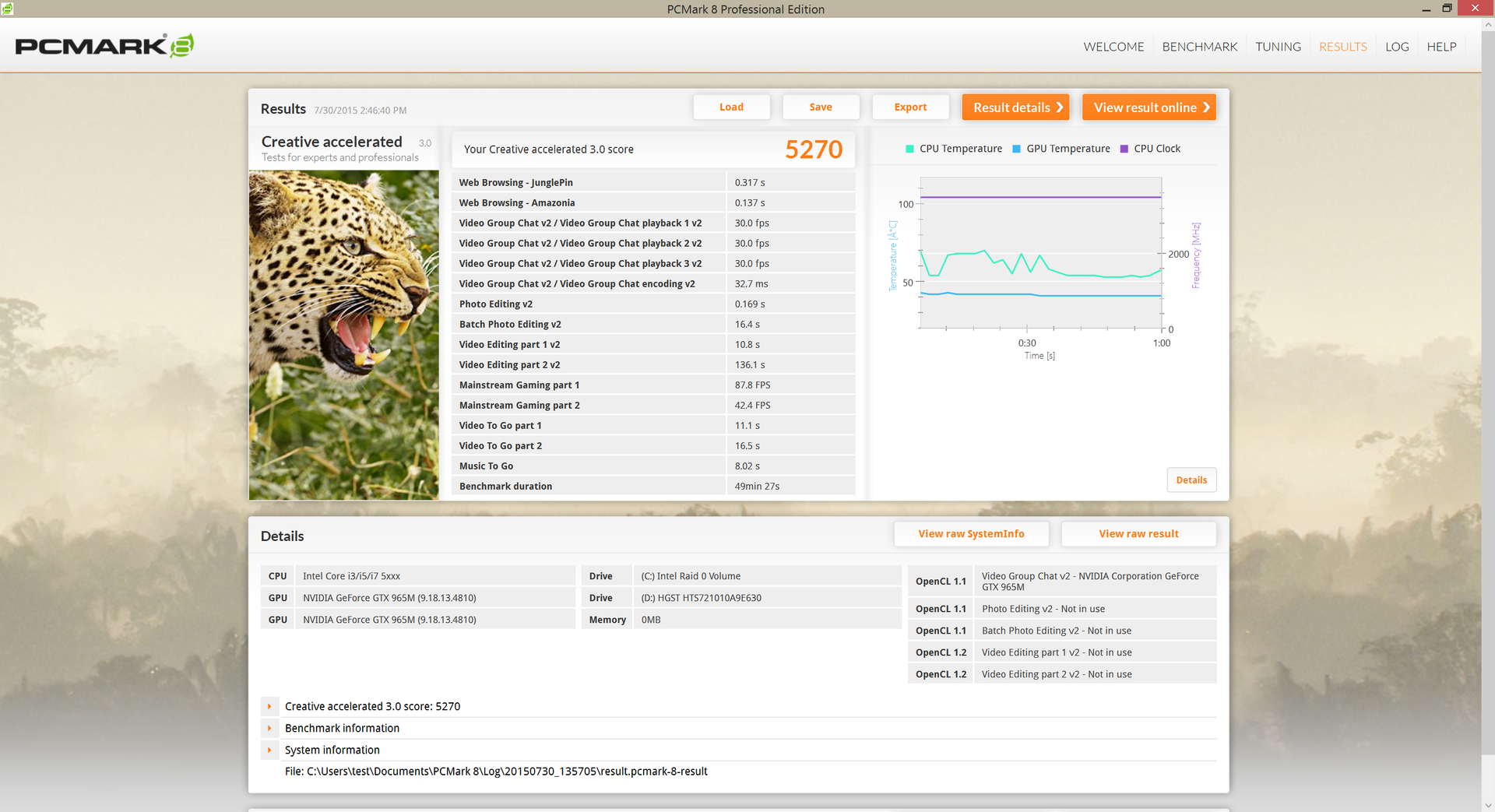Image resolution: width=1495 pixels, height=812 pixels.
Task: Expand the Benchmark information section
Action: pos(269,728)
